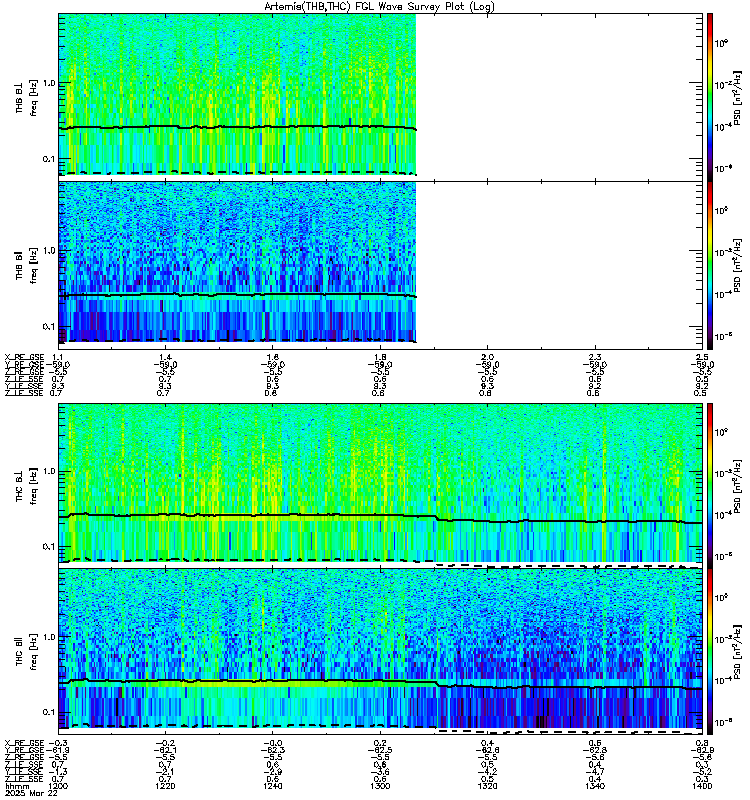Click the plot title 'Artemis(THB,THC) FGL Wave Survey Plot (Log)'
The width and height of the screenshot is (750, 800).
click(379, 7)
